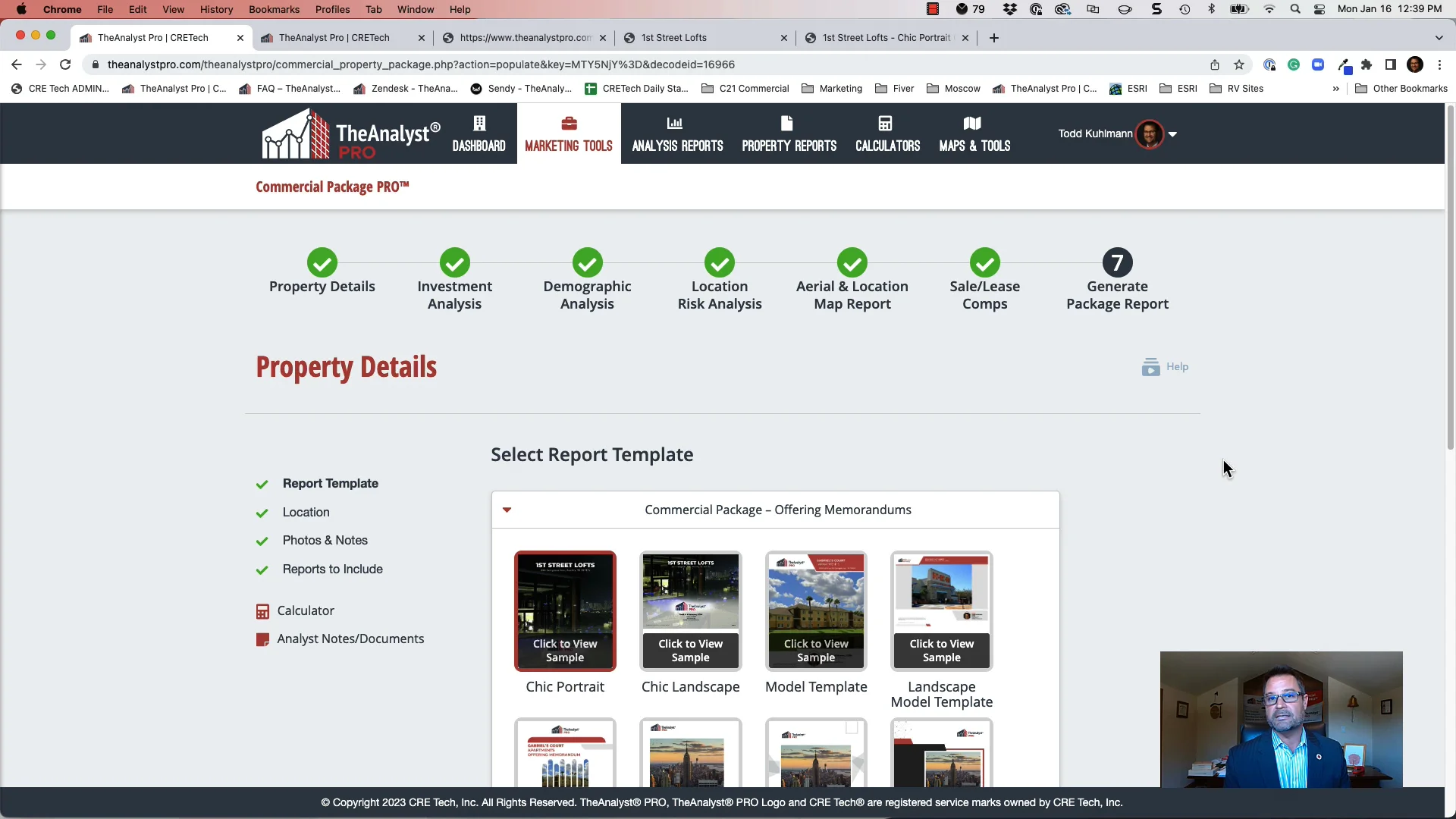
Task: Click to View Sample on Chic Portrait
Action: point(565,651)
